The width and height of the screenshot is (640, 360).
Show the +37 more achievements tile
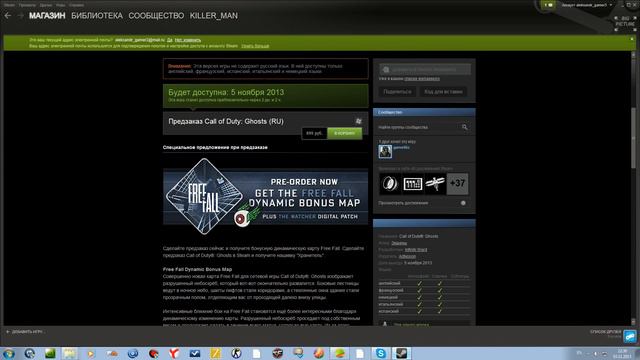(458, 184)
